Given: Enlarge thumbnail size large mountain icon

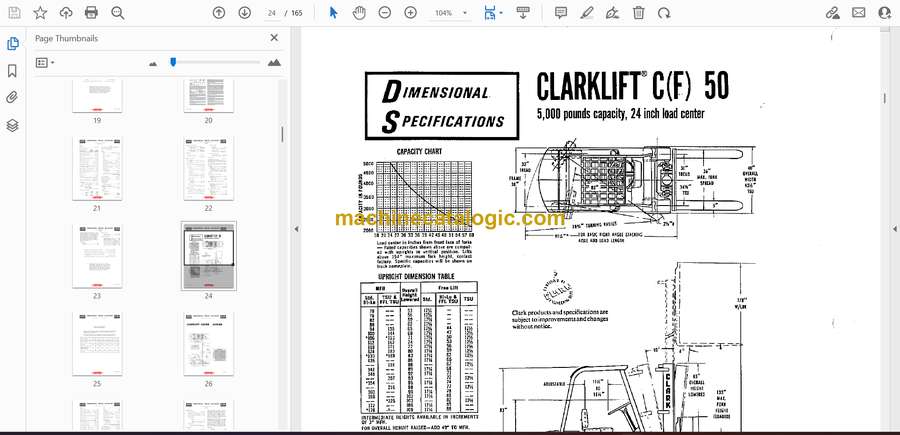Looking at the screenshot, I should pyautogui.click(x=274, y=63).
